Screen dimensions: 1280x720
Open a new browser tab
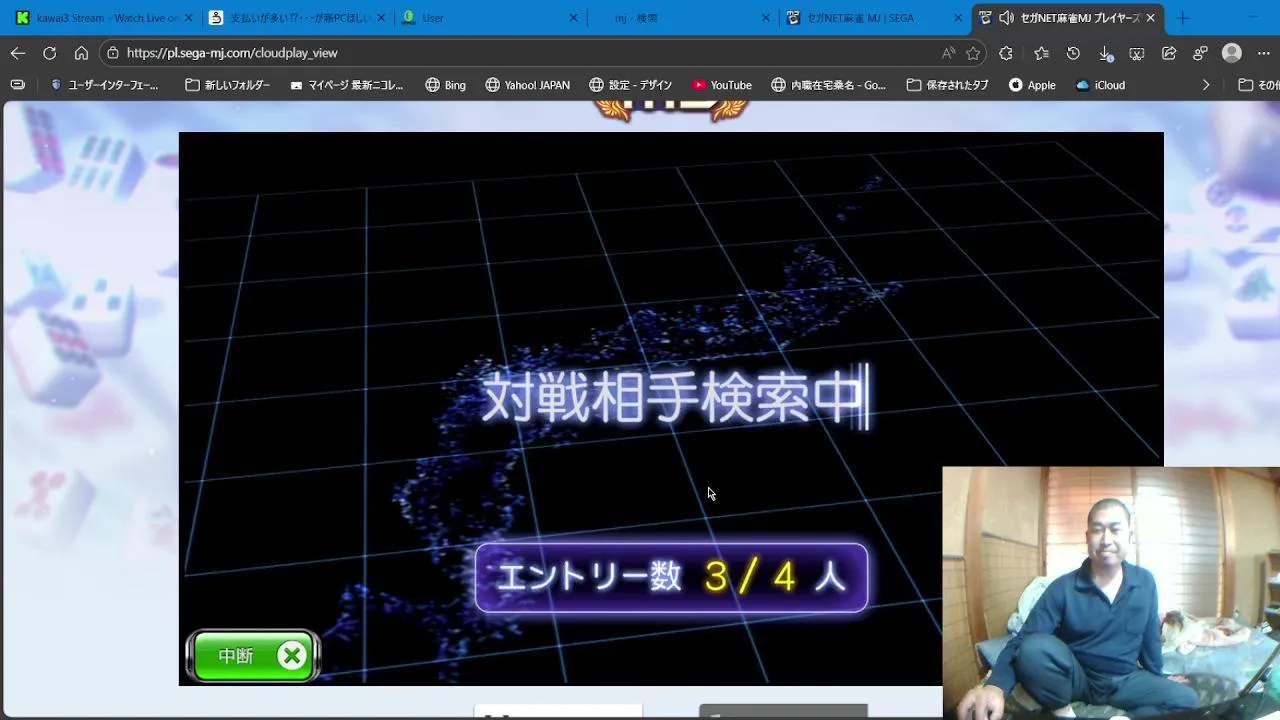coord(1183,18)
